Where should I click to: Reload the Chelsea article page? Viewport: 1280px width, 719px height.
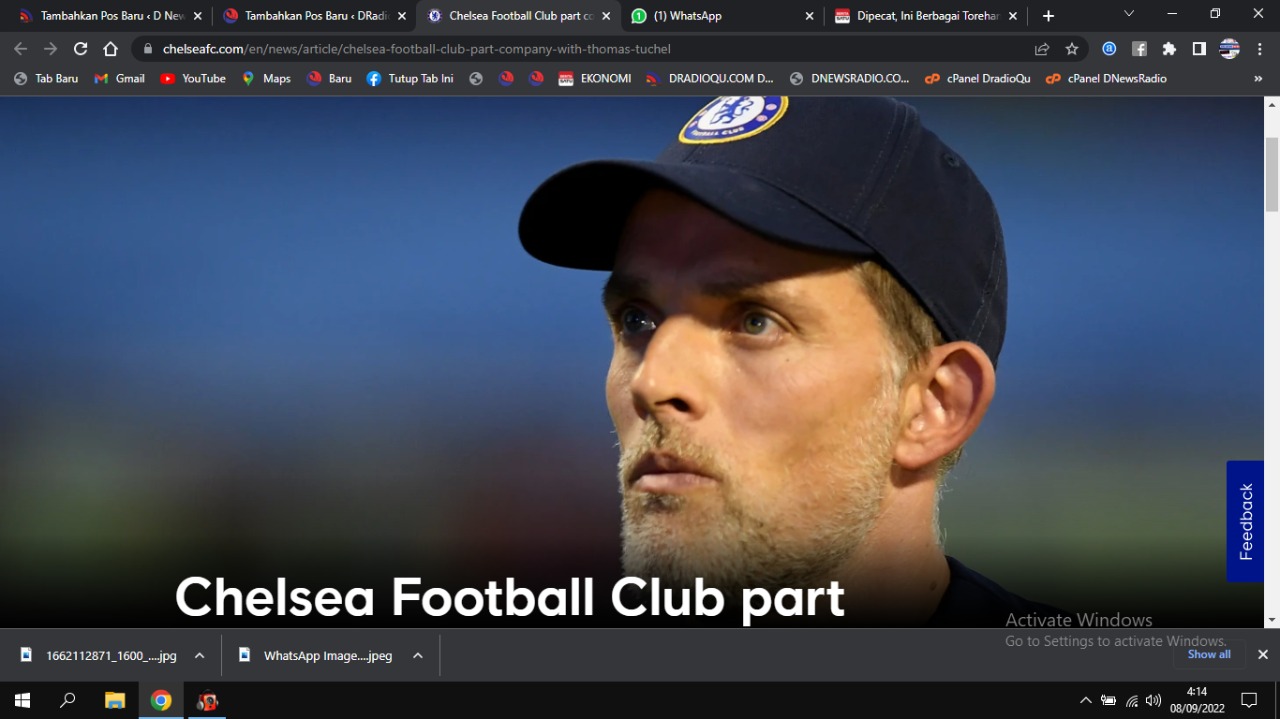click(81, 49)
